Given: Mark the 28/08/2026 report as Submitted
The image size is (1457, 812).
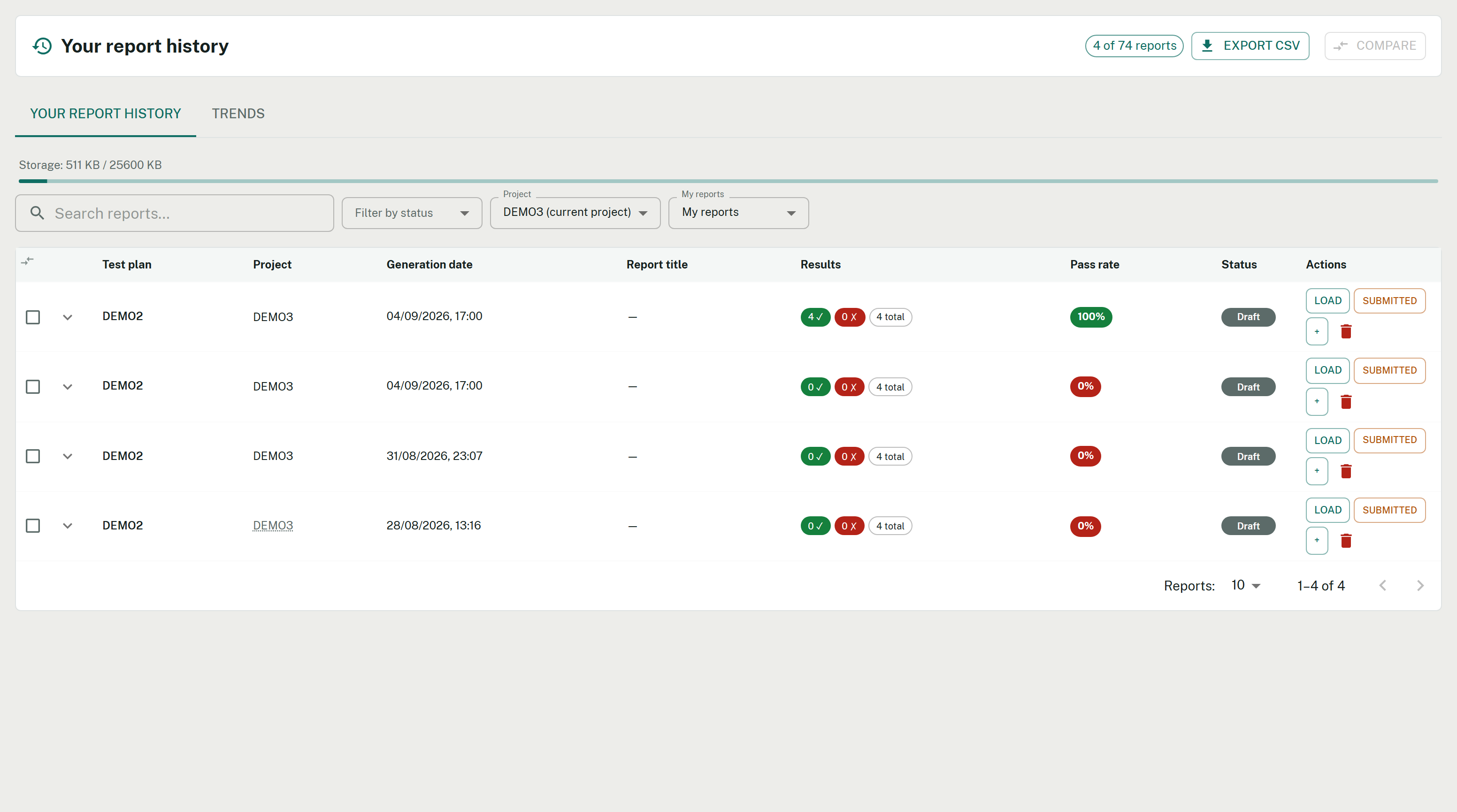Looking at the screenshot, I should click(1389, 510).
